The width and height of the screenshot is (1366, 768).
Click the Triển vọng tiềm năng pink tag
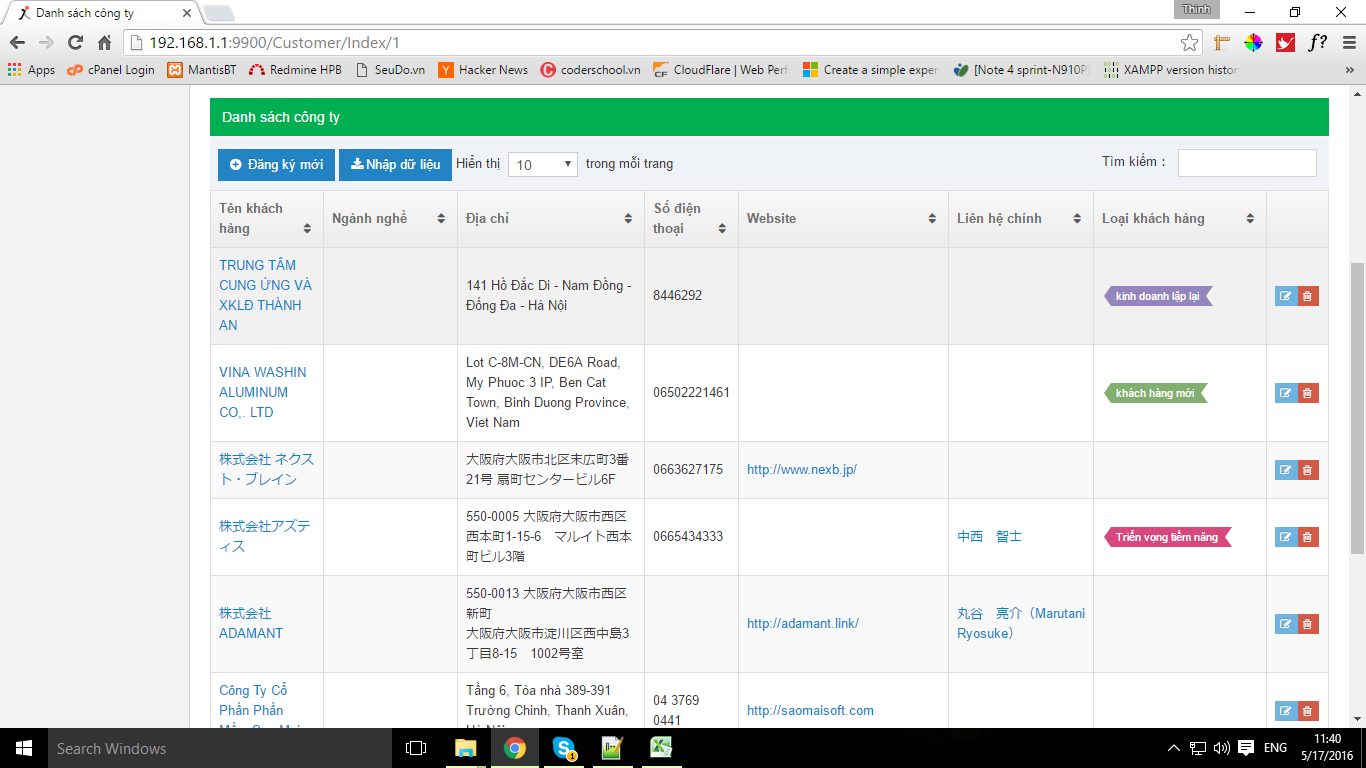coord(1167,537)
